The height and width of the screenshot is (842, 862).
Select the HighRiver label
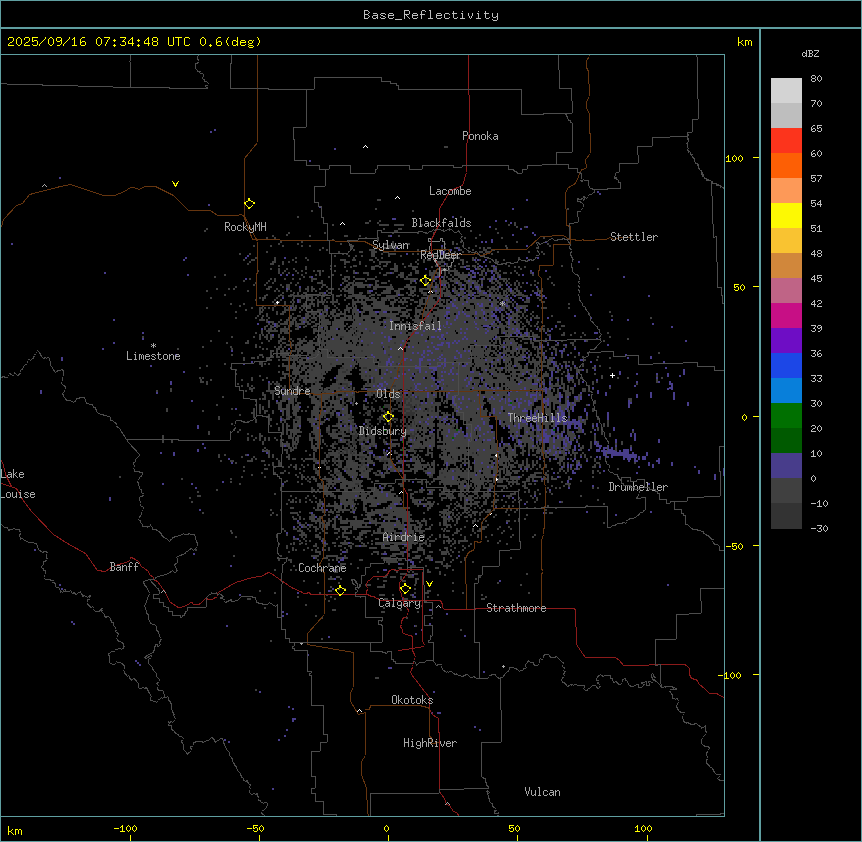click(430, 743)
